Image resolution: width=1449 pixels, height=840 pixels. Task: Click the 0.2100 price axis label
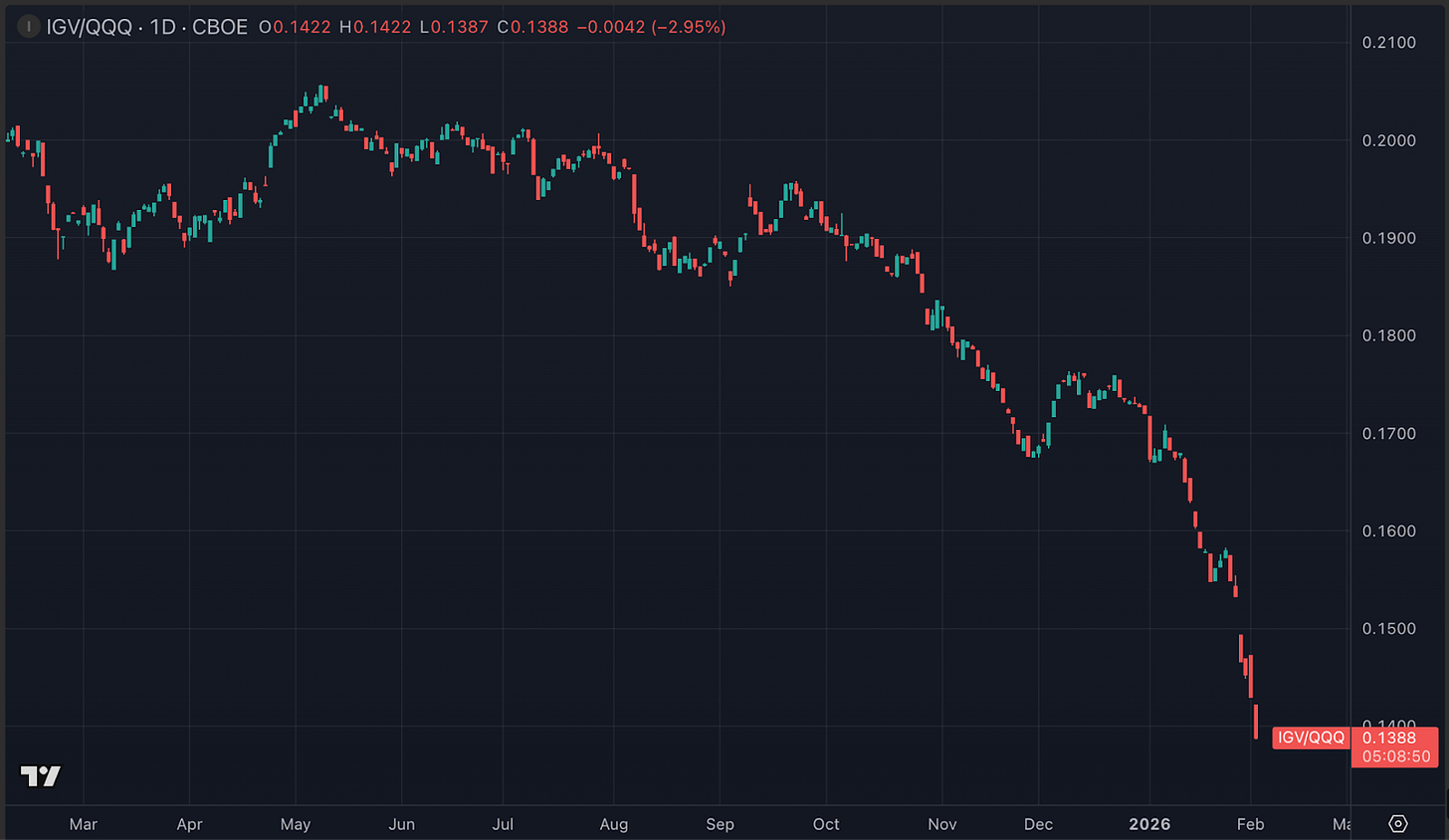pyautogui.click(x=1389, y=43)
